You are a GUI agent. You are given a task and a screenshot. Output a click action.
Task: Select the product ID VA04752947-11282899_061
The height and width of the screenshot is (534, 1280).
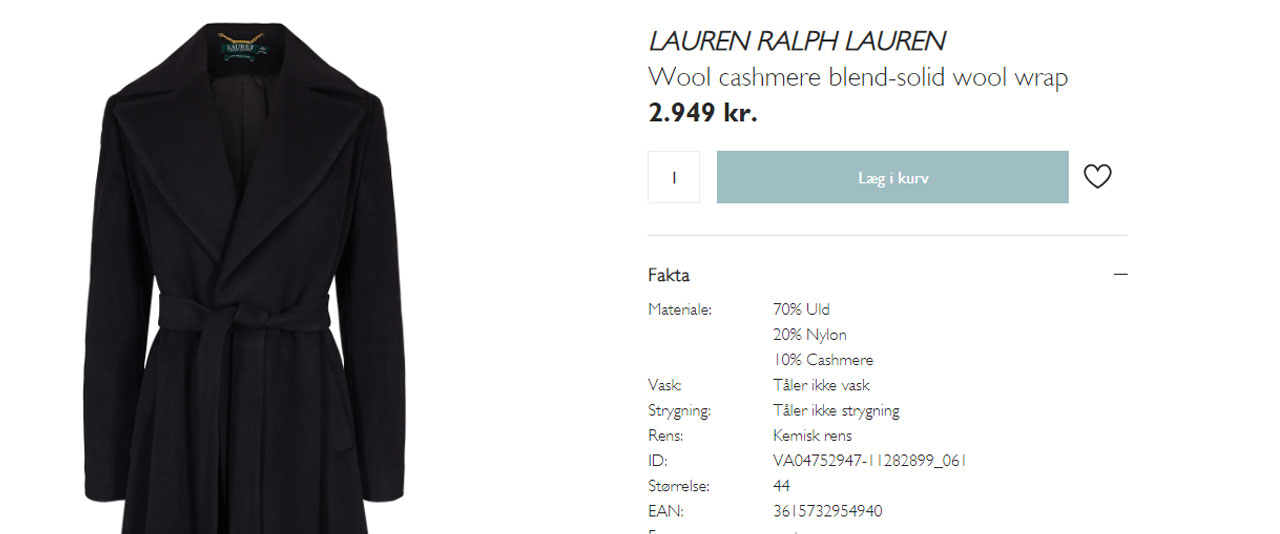point(870,461)
